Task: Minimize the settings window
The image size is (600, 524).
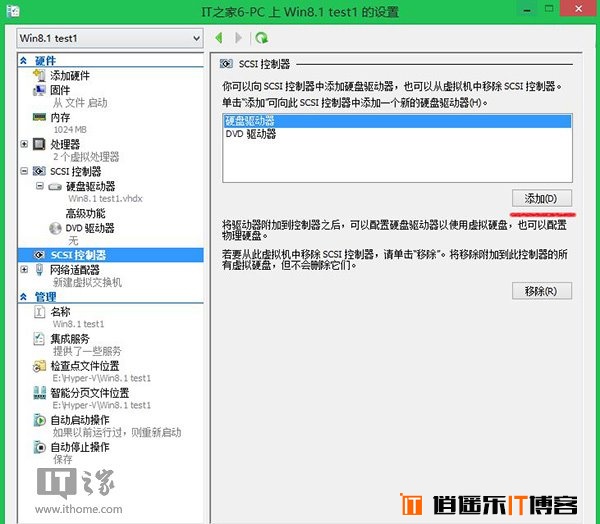Action: [527, 9]
